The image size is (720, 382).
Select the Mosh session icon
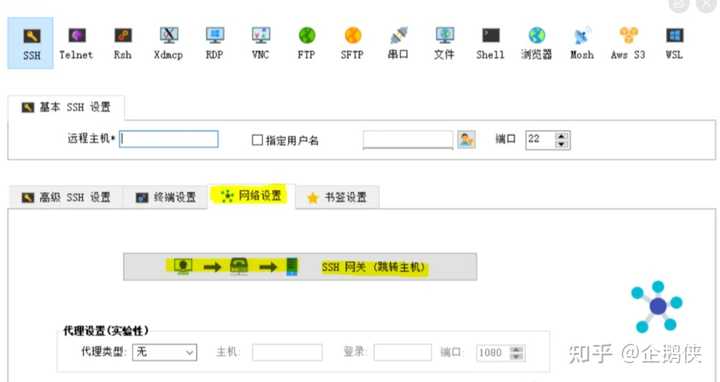click(582, 43)
